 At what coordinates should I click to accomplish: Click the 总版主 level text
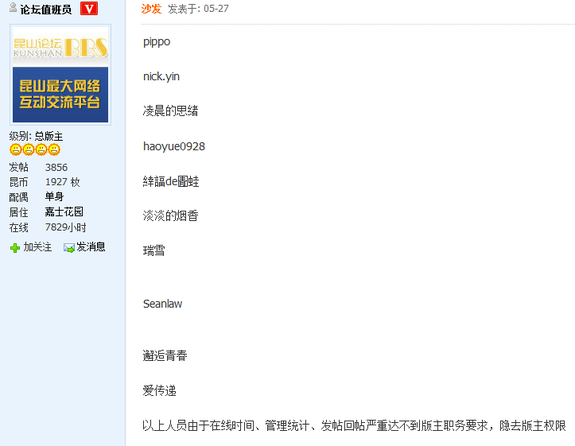[x=49, y=136]
